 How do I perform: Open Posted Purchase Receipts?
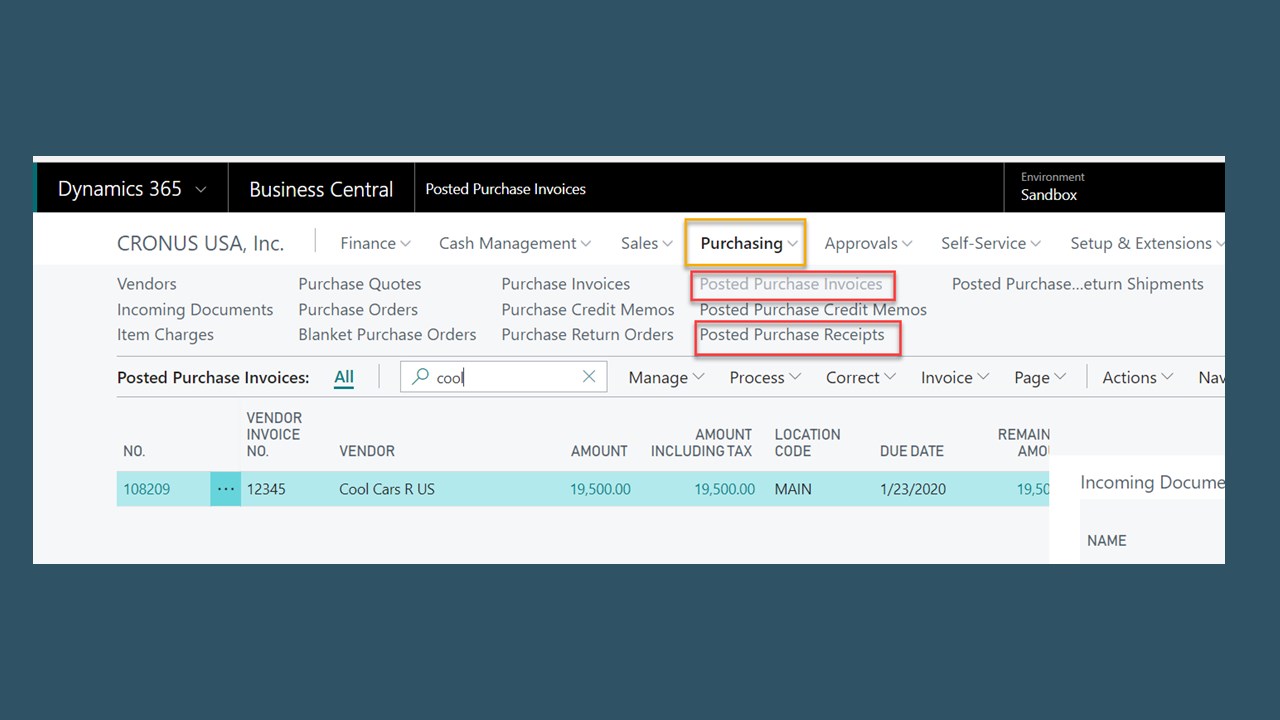pos(792,335)
